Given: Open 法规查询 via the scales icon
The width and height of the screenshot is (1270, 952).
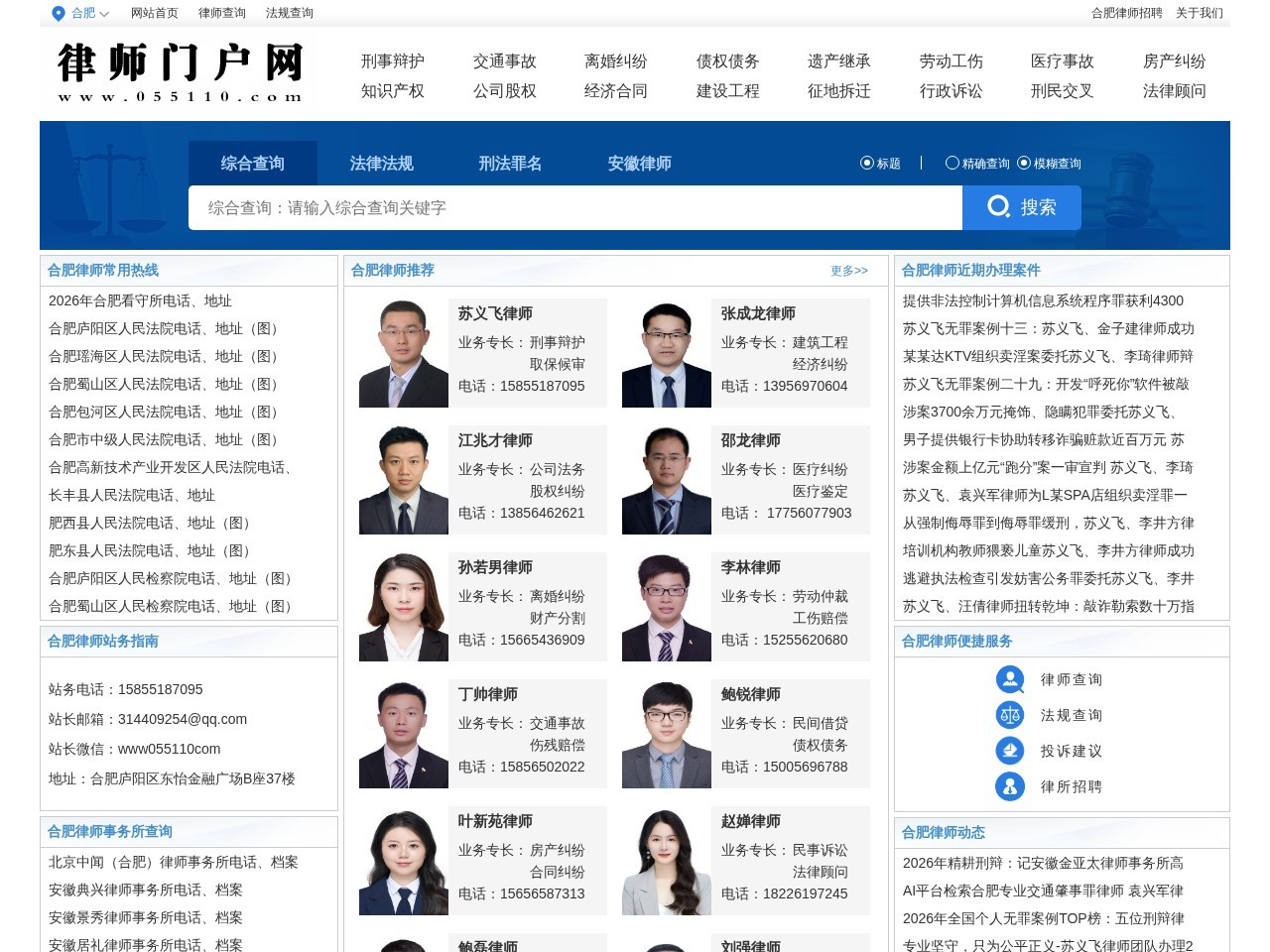Looking at the screenshot, I should pos(1010,715).
